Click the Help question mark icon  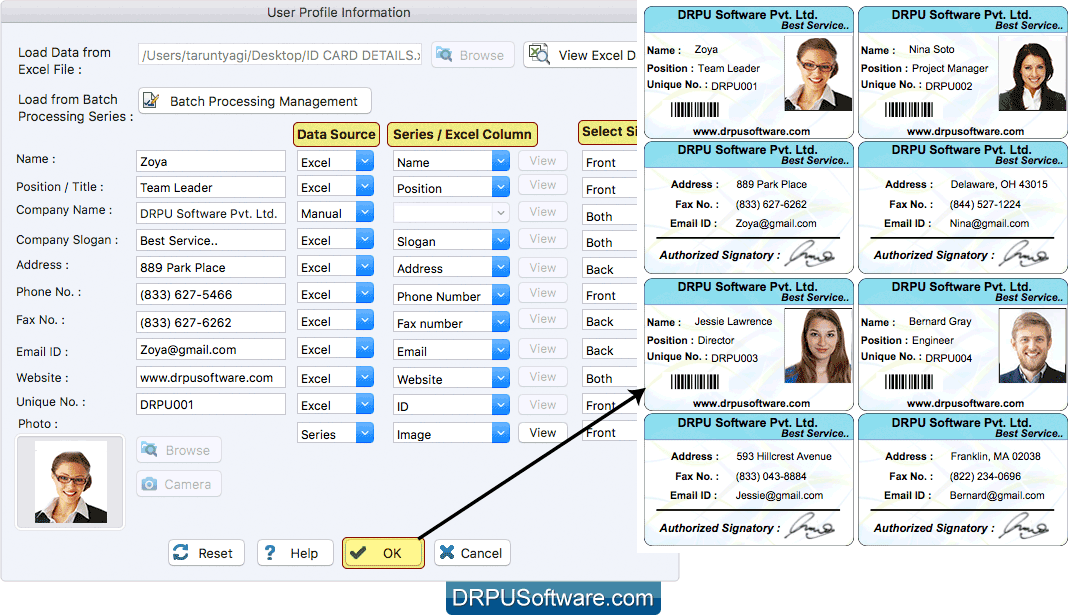tap(270, 552)
